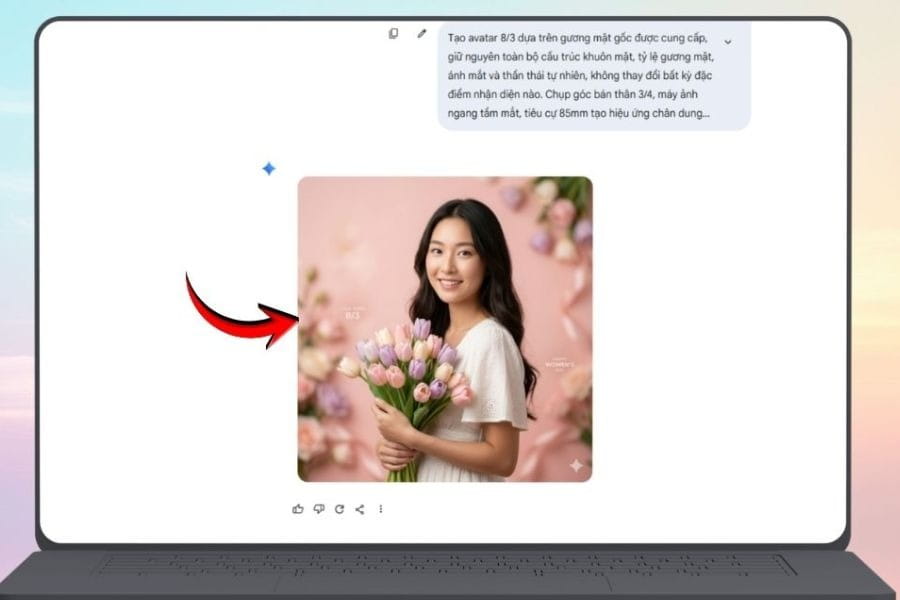Click the "8/3" text on the image
This screenshot has width=900, height=600.
(x=352, y=315)
